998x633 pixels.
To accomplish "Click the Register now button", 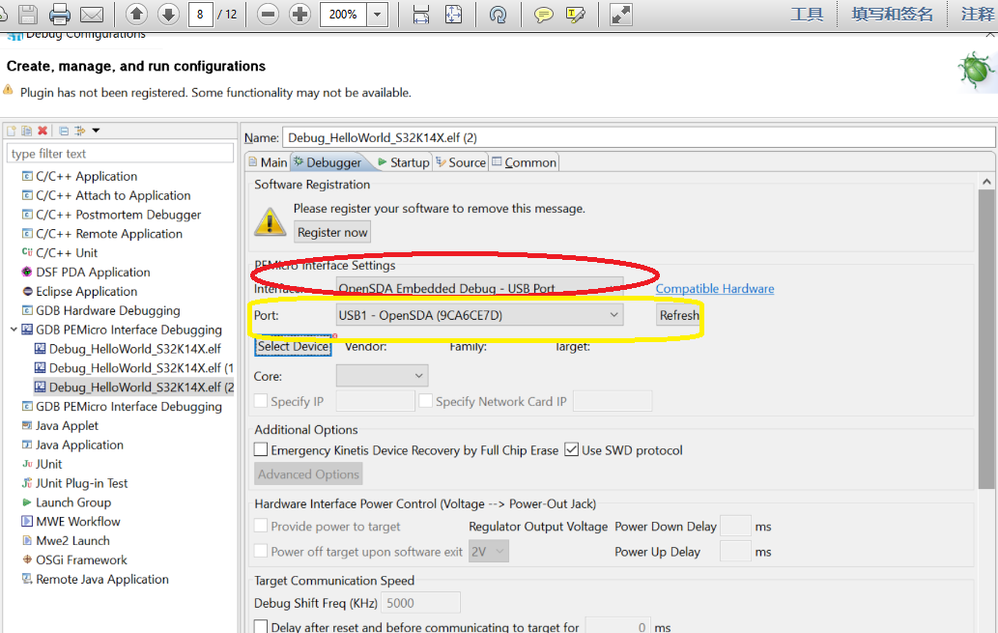I will [332, 232].
